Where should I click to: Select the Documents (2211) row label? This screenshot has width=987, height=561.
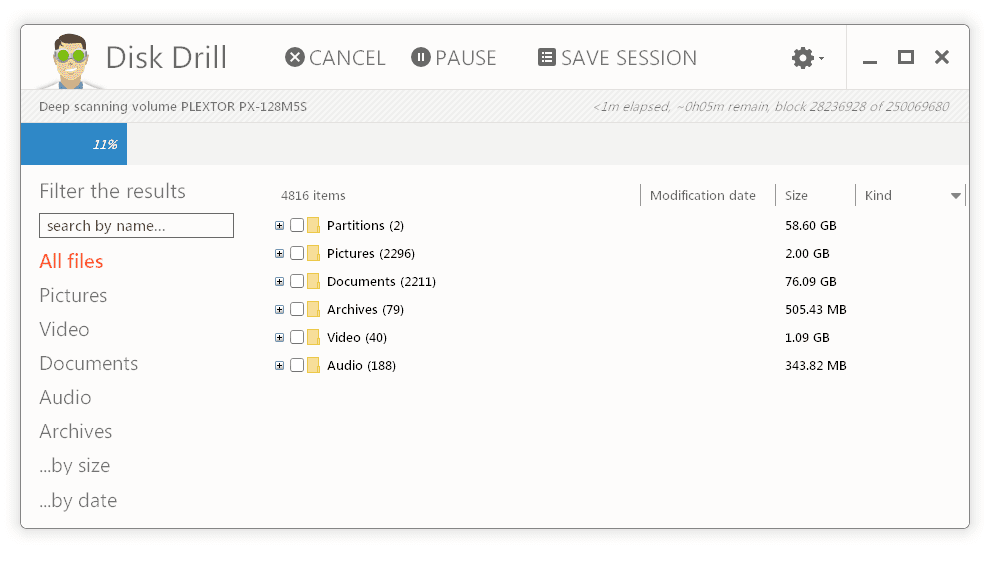point(381,281)
